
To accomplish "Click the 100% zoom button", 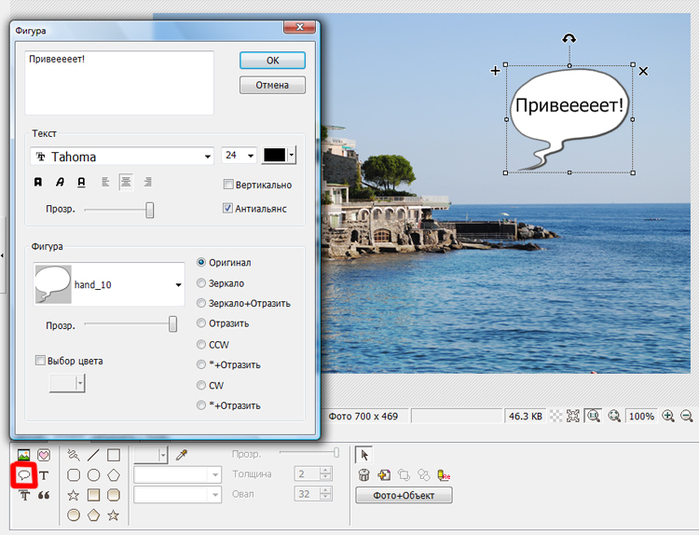I will [x=641, y=416].
